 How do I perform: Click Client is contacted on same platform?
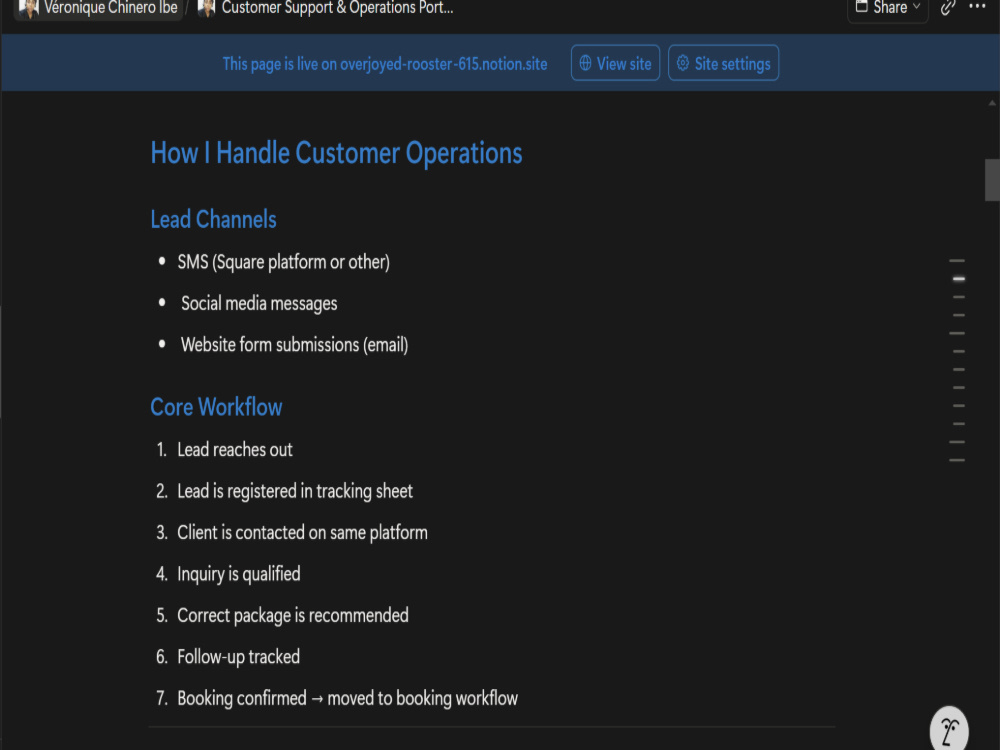(302, 533)
